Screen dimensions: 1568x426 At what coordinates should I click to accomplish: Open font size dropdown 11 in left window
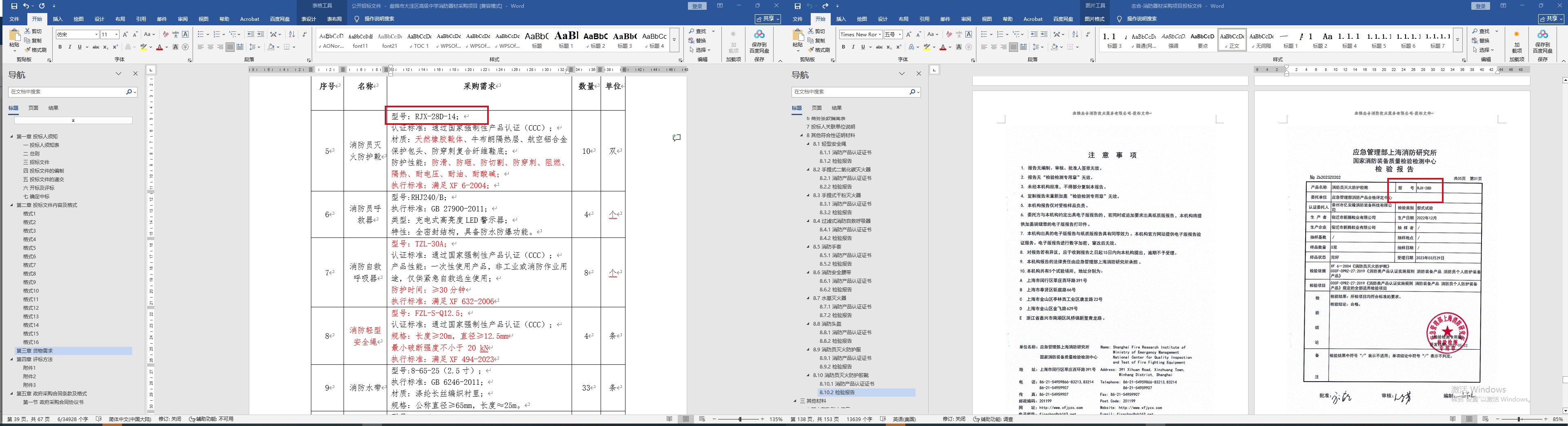pyautogui.click(x=116, y=35)
